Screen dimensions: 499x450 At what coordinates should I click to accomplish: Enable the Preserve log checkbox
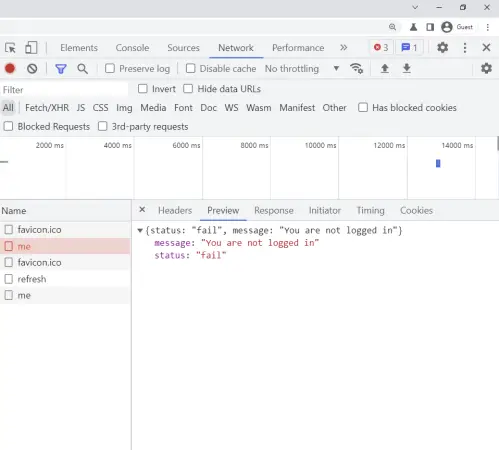110,68
